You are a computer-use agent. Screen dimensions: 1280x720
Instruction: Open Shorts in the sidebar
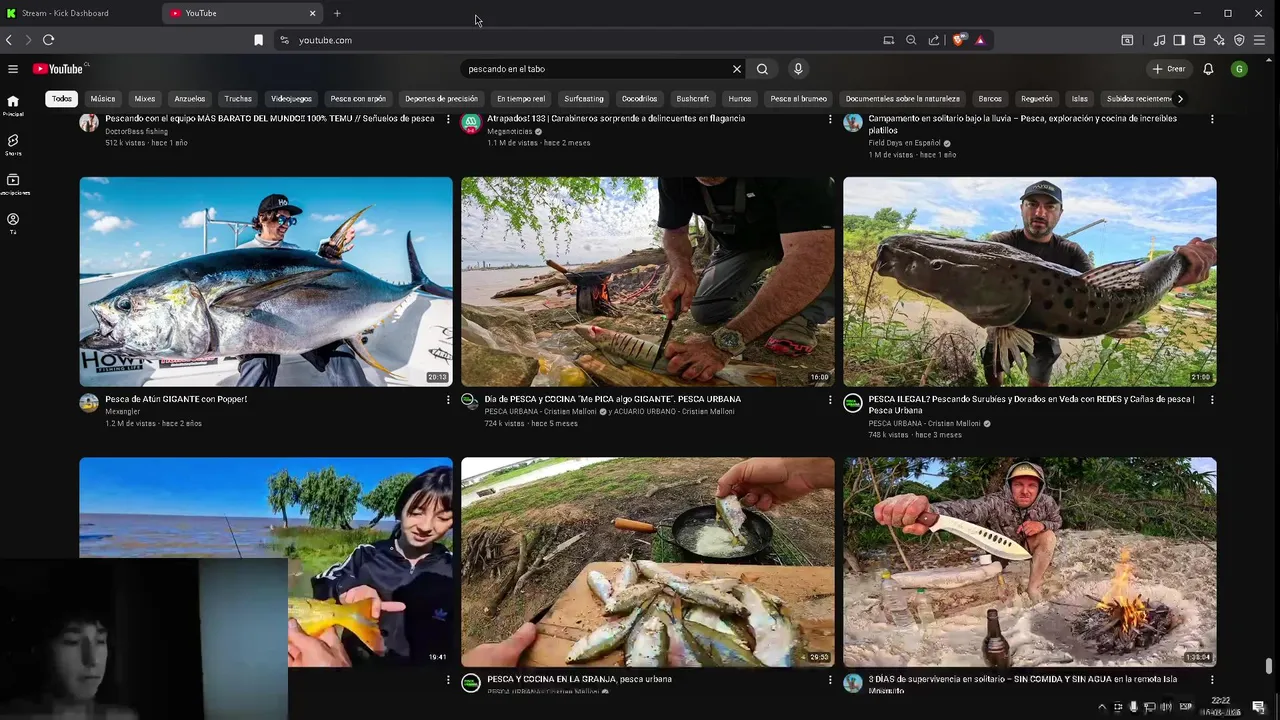click(x=13, y=145)
